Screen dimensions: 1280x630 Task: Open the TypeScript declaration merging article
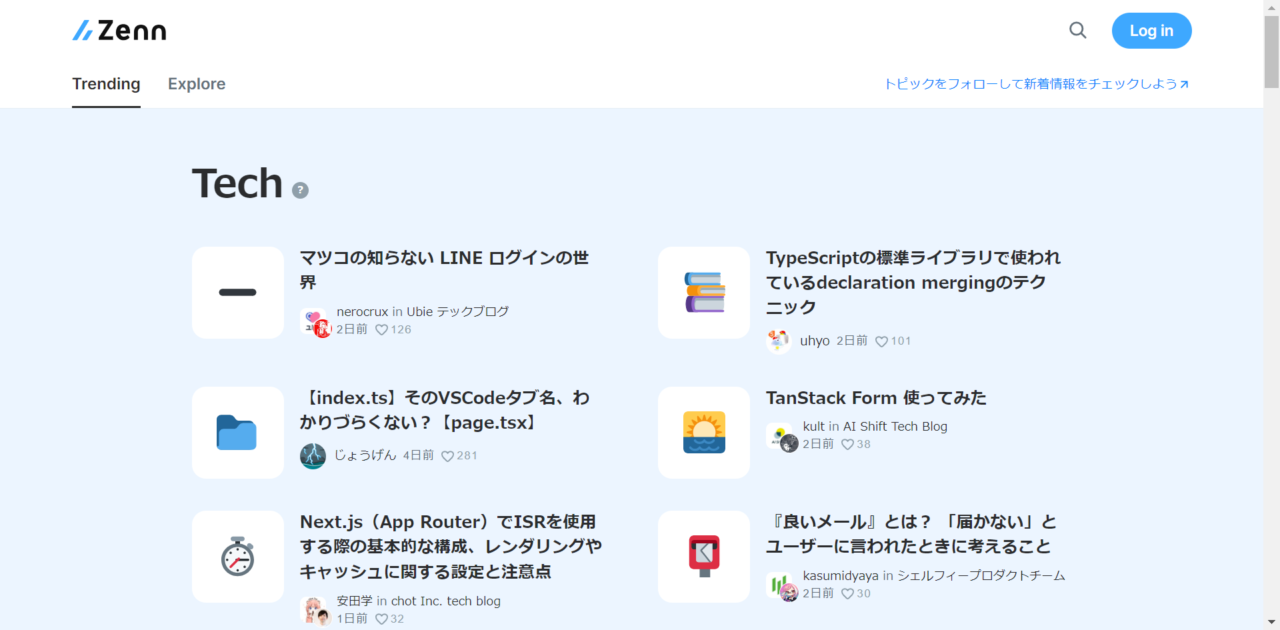click(x=912, y=282)
